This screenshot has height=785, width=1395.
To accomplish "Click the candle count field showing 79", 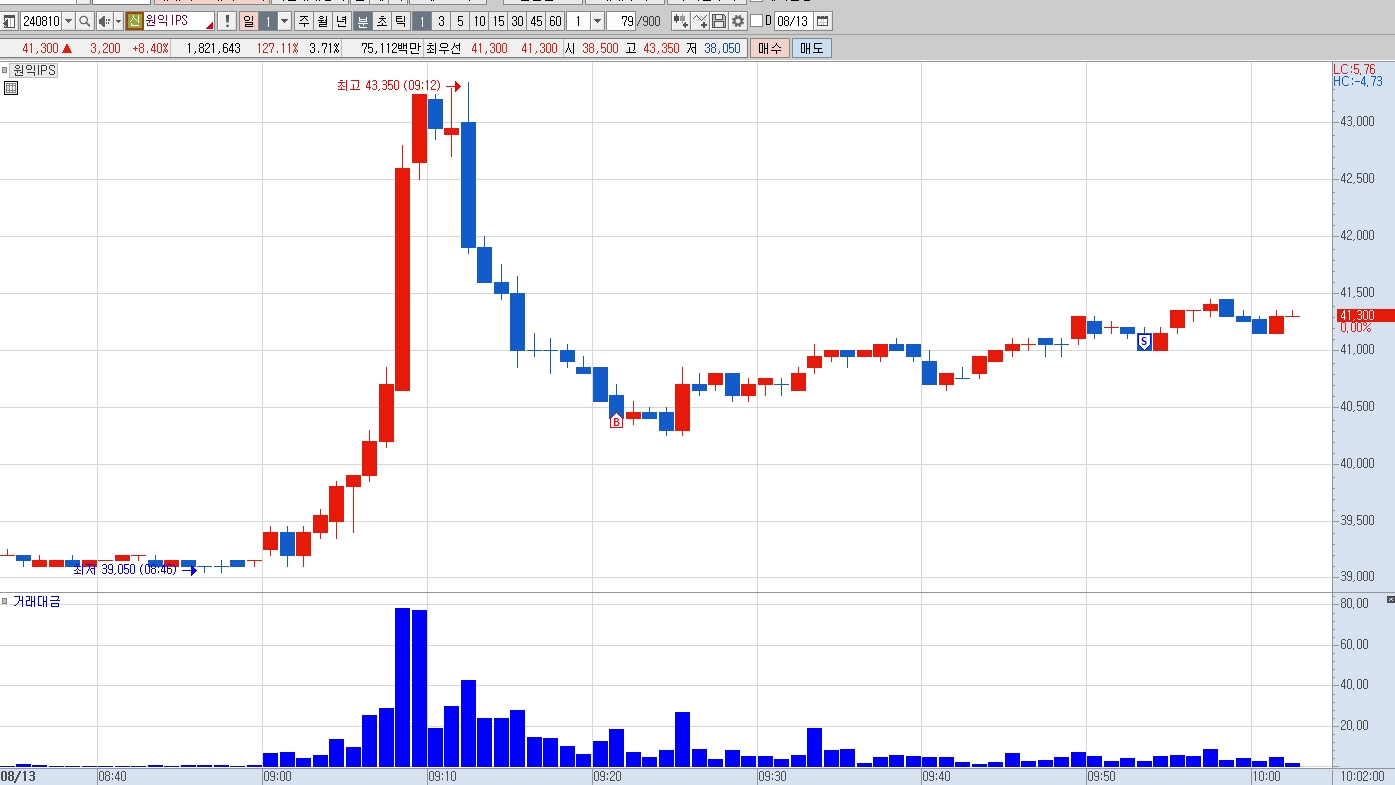I will [x=621, y=21].
